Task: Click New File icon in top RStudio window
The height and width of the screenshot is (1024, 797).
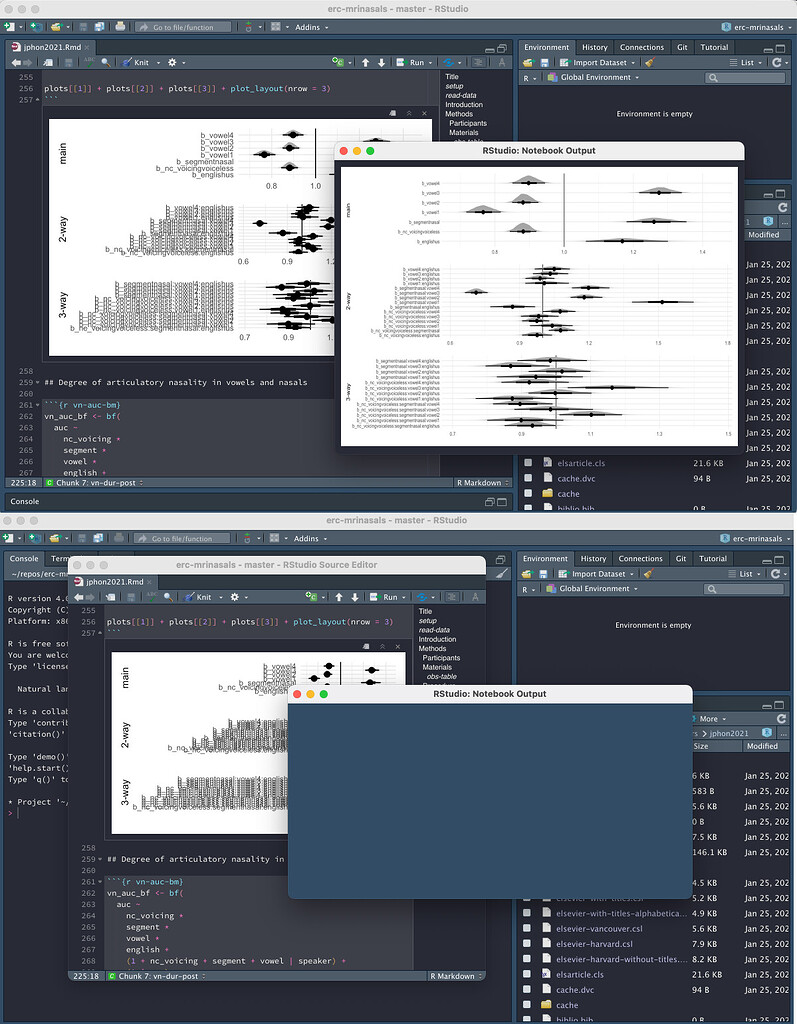Action: pos(9,27)
